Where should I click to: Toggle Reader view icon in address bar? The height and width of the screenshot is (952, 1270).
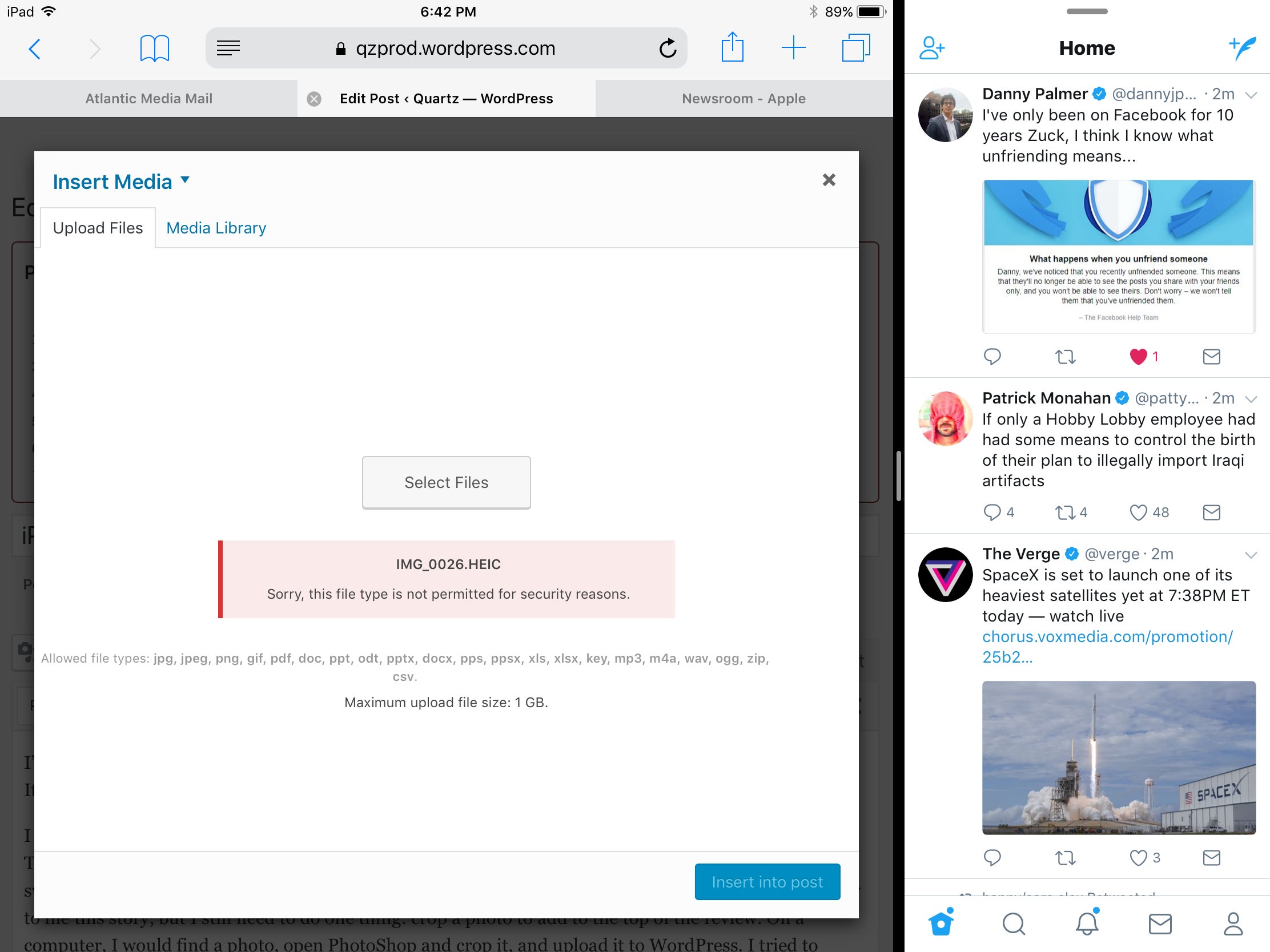point(228,48)
